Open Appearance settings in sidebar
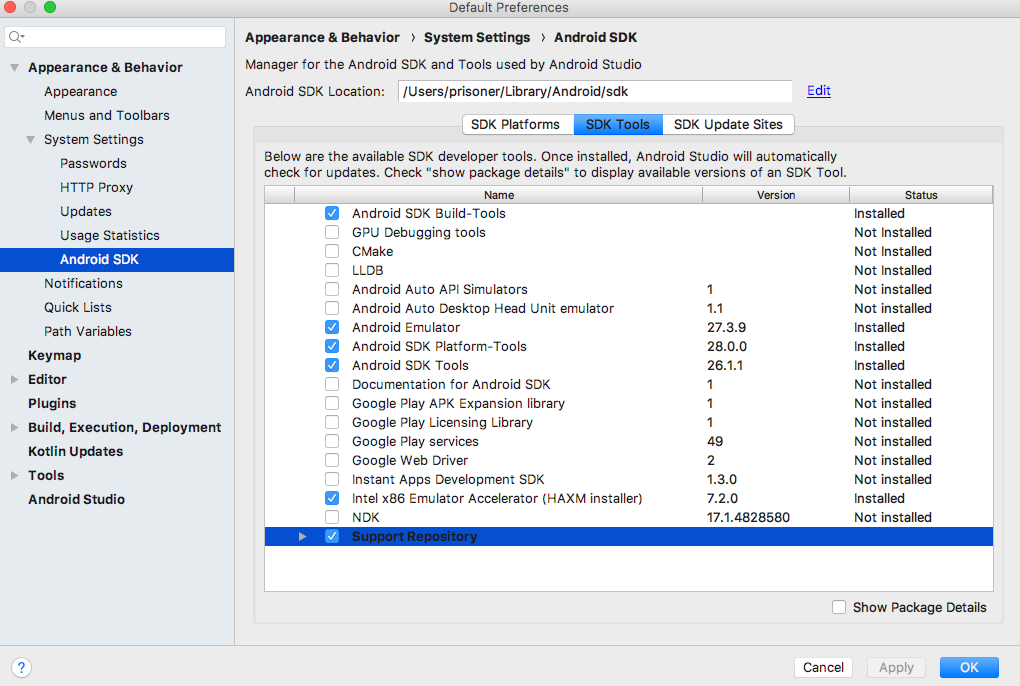Image resolution: width=1020 pixels, height=686 pixels. click(81, 91)
